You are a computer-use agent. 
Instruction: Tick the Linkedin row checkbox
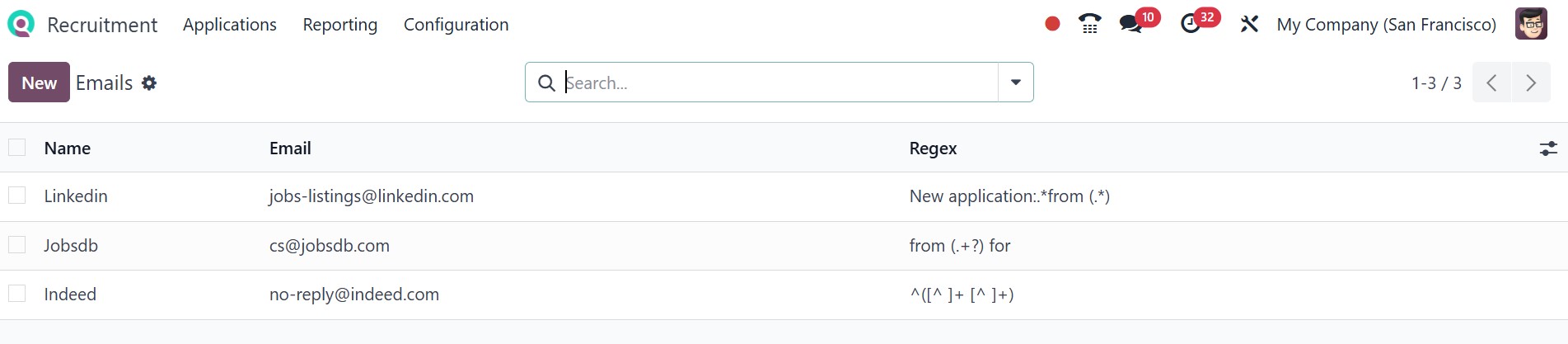(17, 196)
